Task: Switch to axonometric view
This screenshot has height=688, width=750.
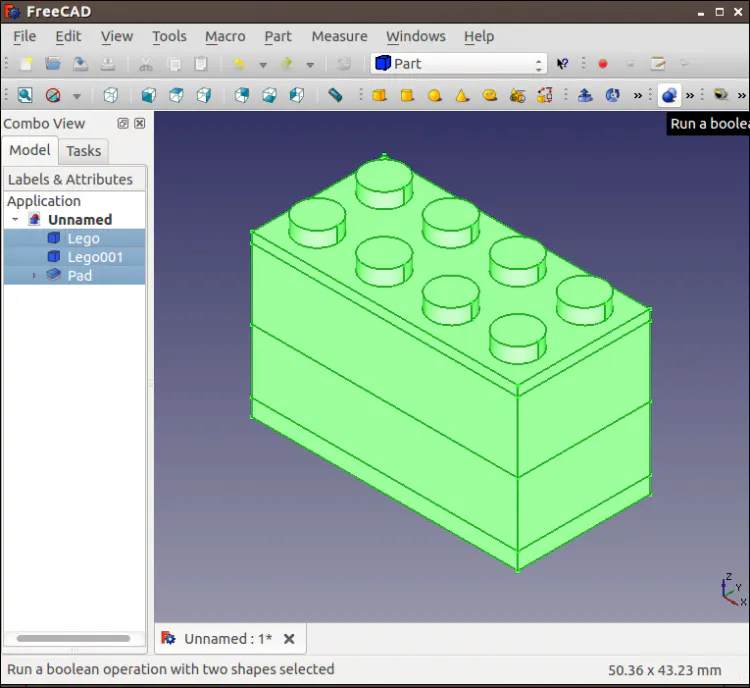Action: tap(111, 96)
